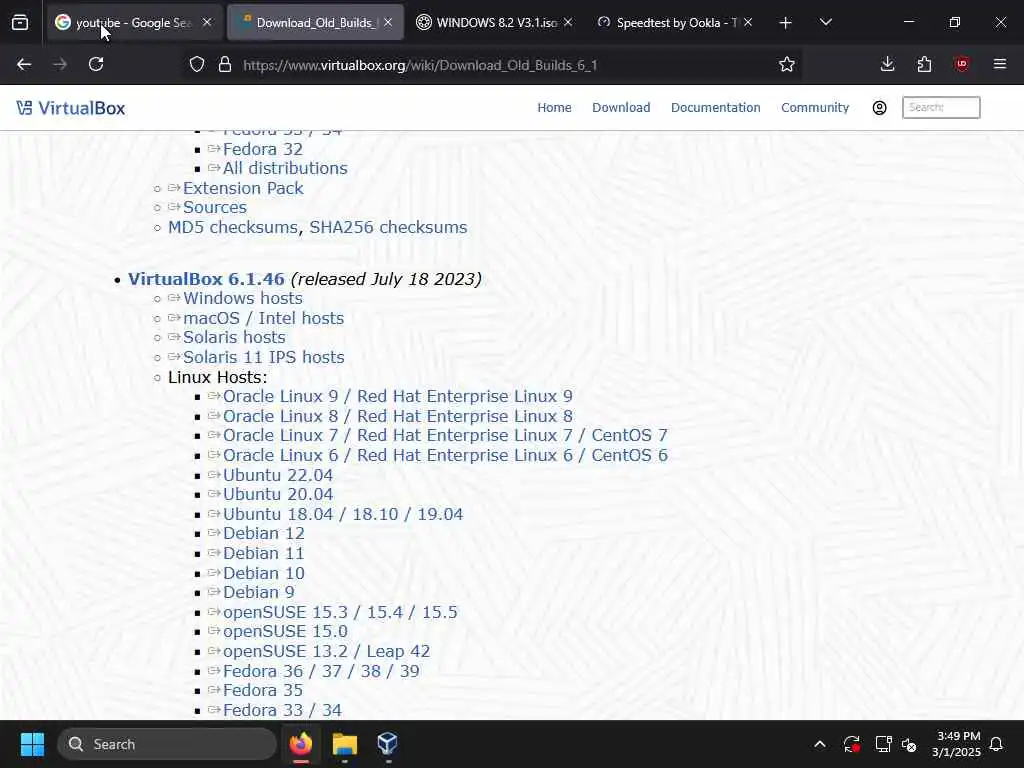Close the youtube Google Search tab
Image resolution: width=1024 pixels, height=768 pixels.
coord(207,22)
